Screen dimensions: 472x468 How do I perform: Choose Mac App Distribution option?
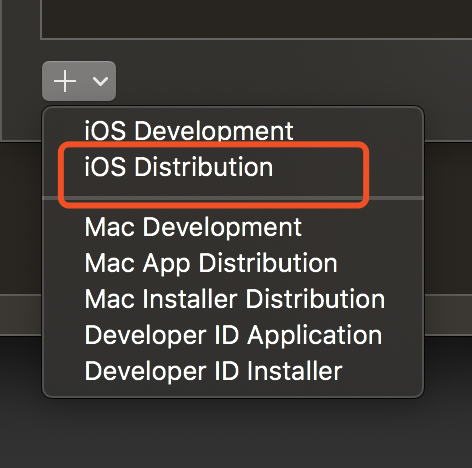coord(211,263)
